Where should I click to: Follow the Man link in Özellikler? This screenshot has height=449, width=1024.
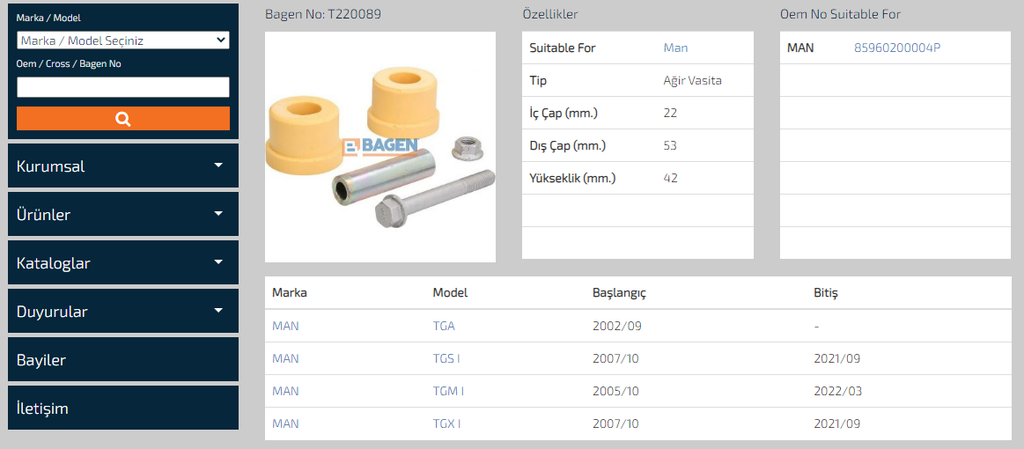(x=675, y=48)
